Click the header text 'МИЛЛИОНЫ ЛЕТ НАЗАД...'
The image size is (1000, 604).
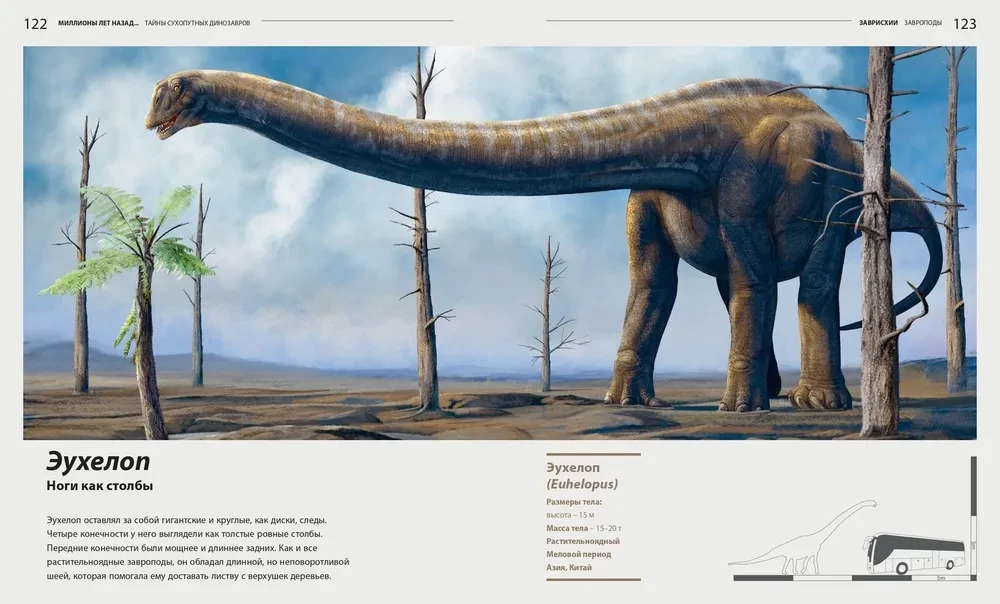coord(98,23)
